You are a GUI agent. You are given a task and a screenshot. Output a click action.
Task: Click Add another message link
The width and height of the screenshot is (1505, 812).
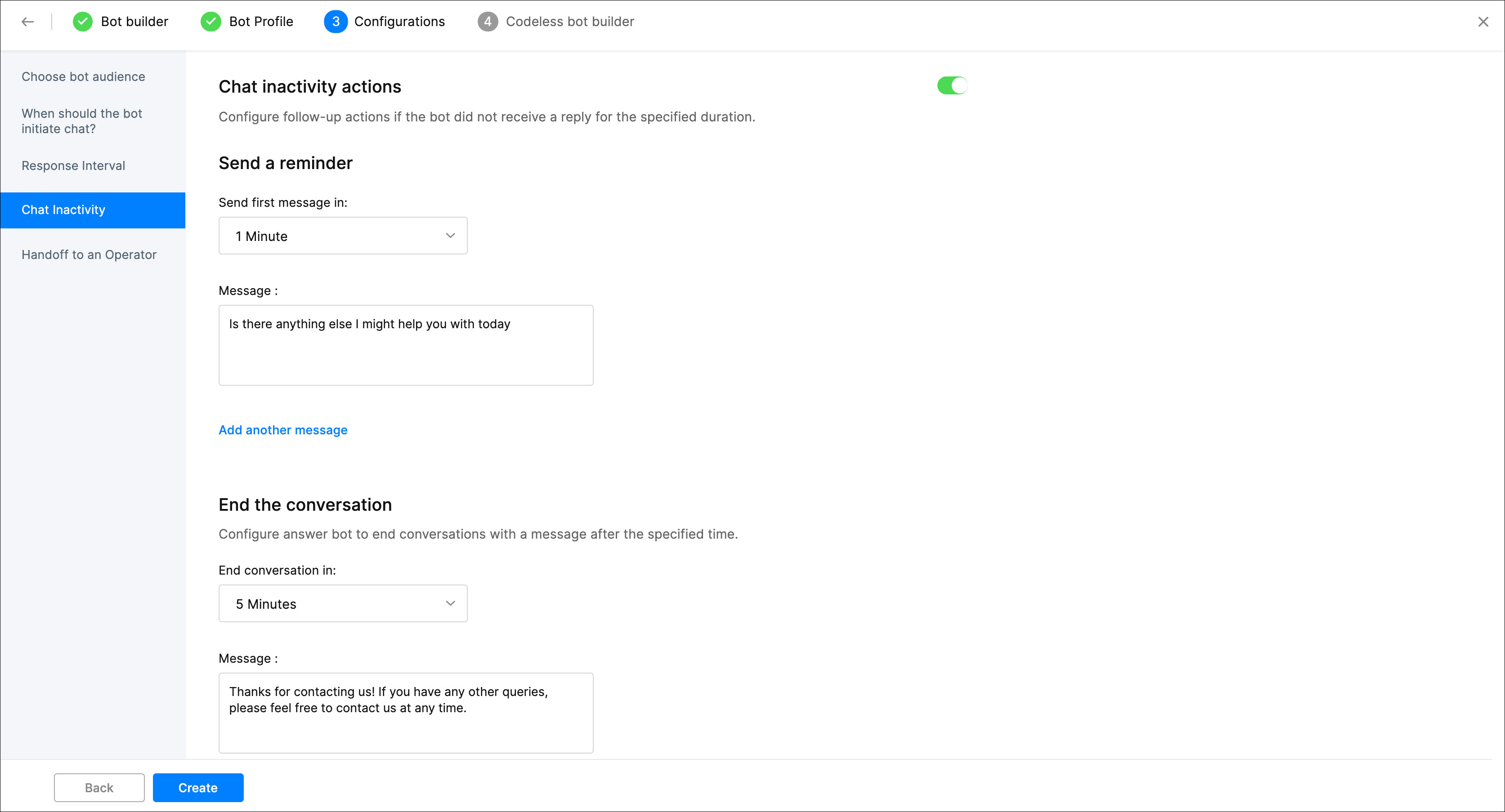pos(283,430)
